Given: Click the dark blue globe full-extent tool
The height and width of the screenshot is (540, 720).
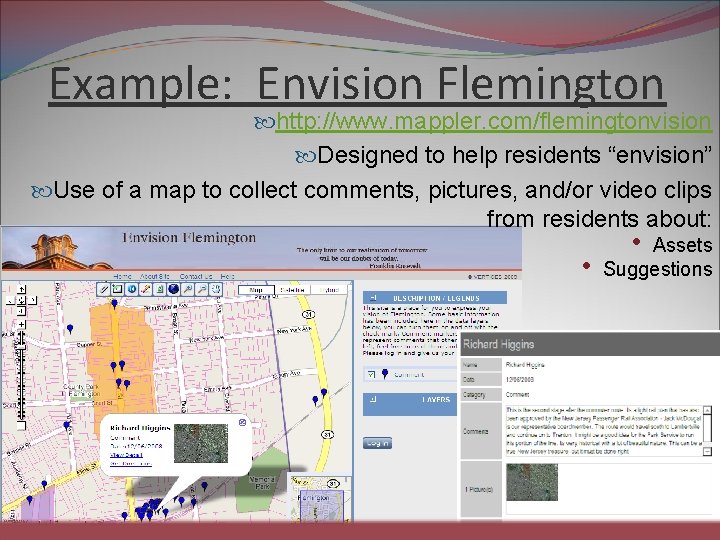Looking at the screenshot, I should point(174,289).
